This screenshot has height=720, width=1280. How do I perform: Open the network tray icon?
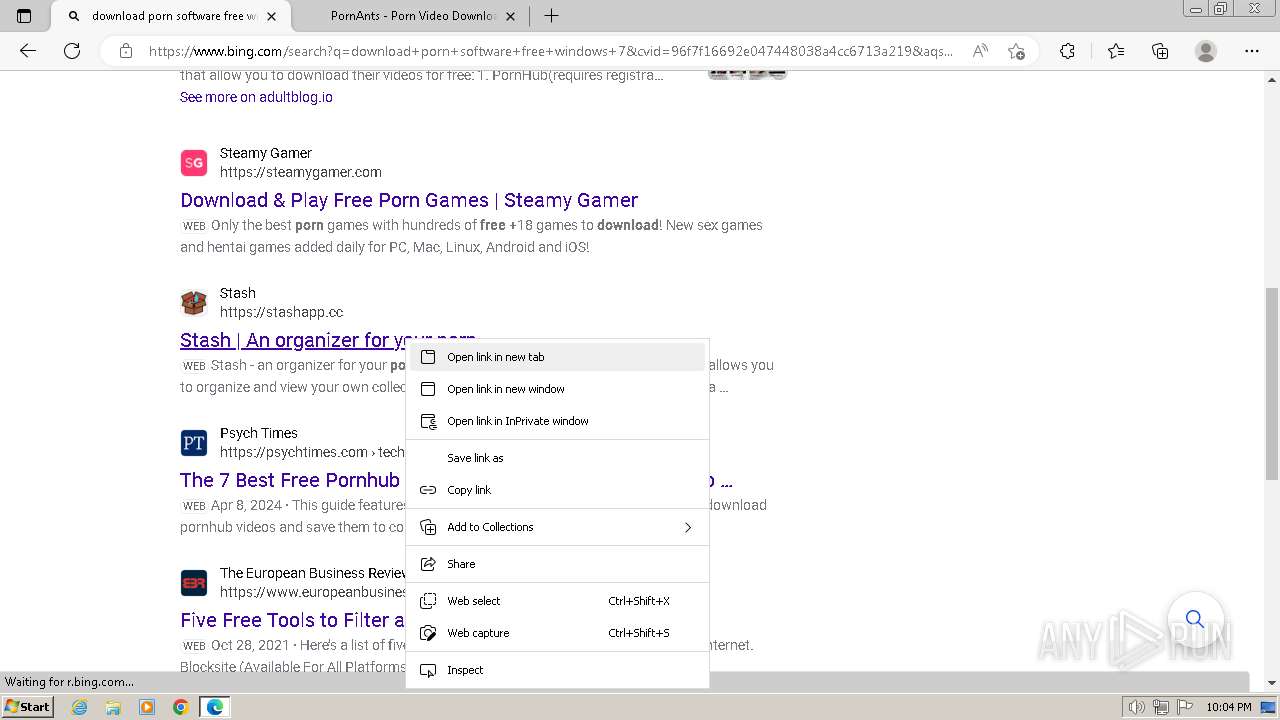pyautogui.click(x=1160, y=707)
